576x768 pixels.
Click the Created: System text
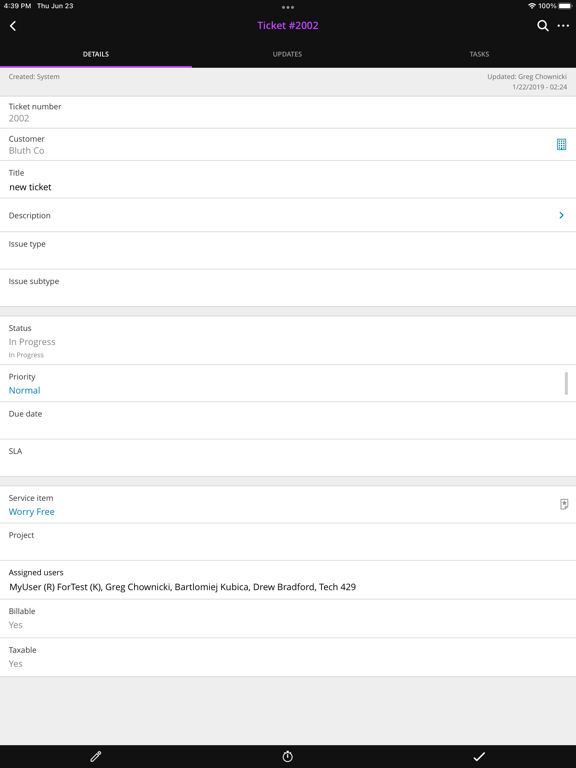click(34, 76)
